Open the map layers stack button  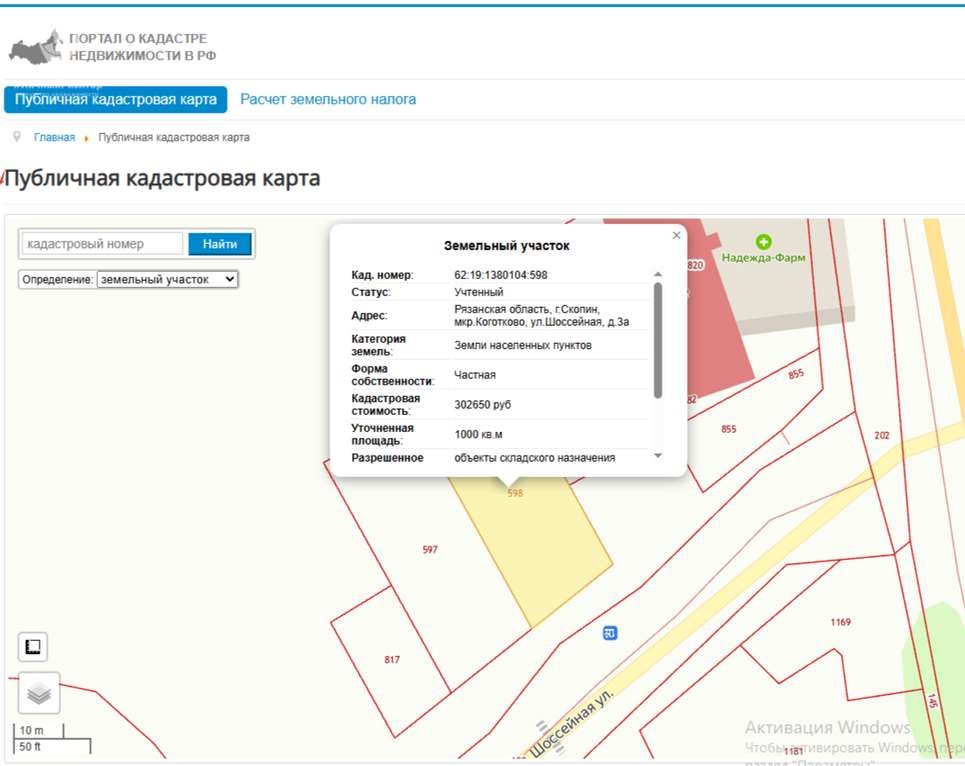pyautogui.click(x=39, y=692)
